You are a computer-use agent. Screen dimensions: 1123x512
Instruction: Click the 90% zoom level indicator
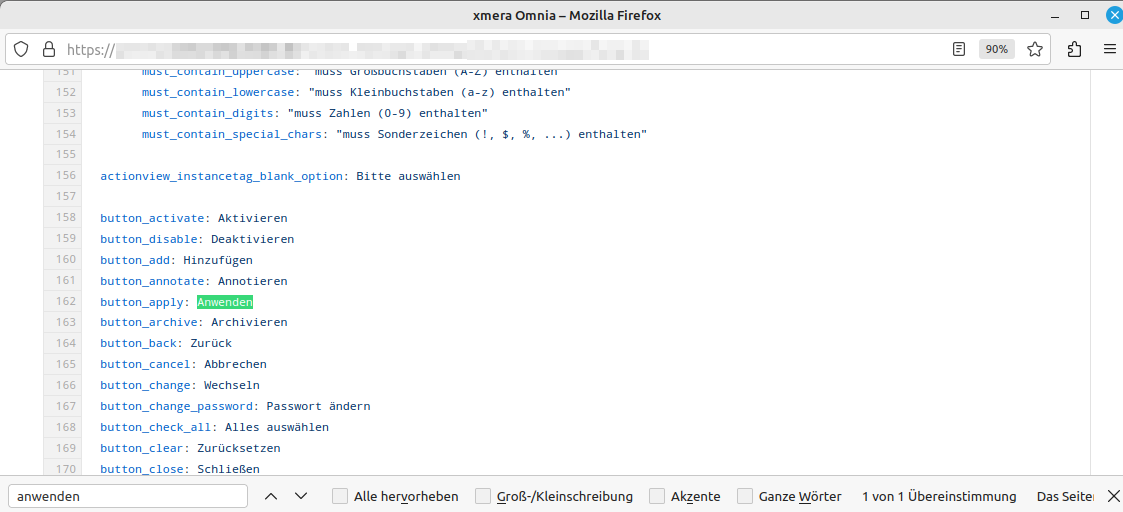point(996,49)
